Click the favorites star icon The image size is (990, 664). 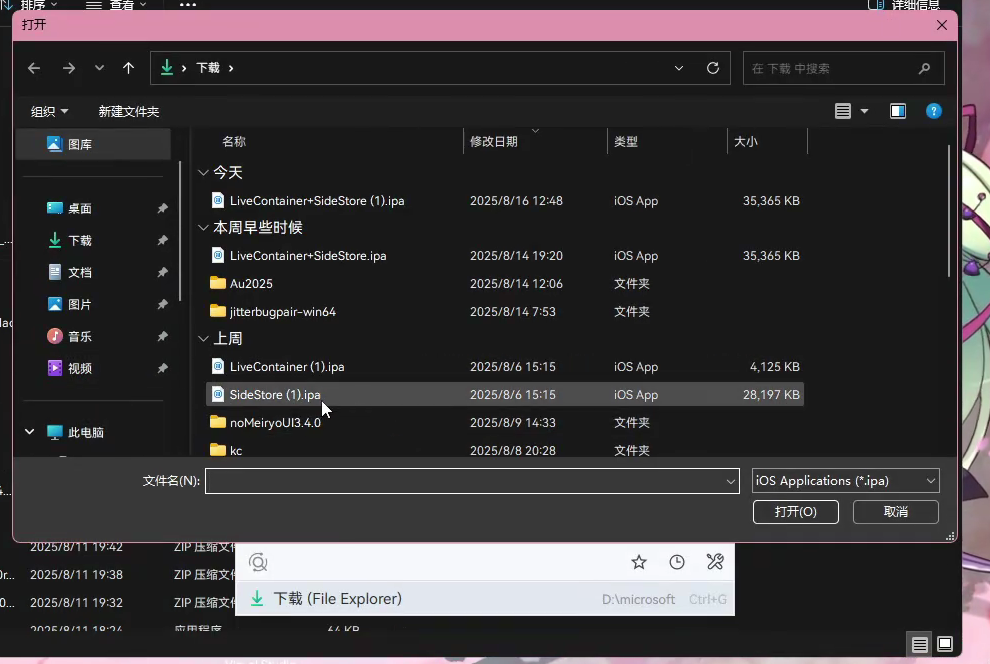[x=639, y=562]
